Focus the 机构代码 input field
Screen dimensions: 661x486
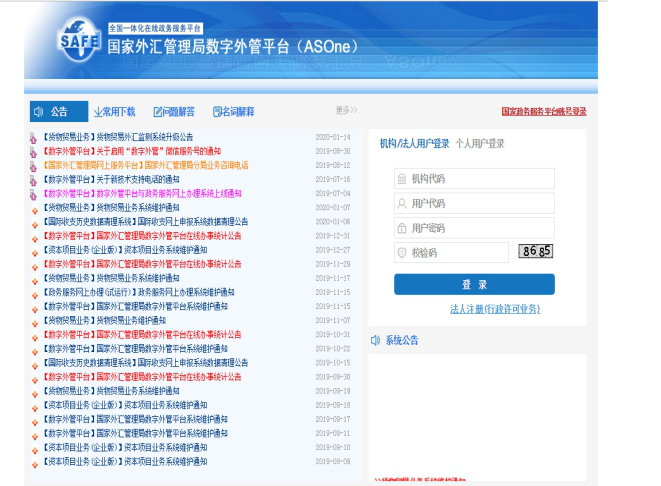[x=474, y=179]
